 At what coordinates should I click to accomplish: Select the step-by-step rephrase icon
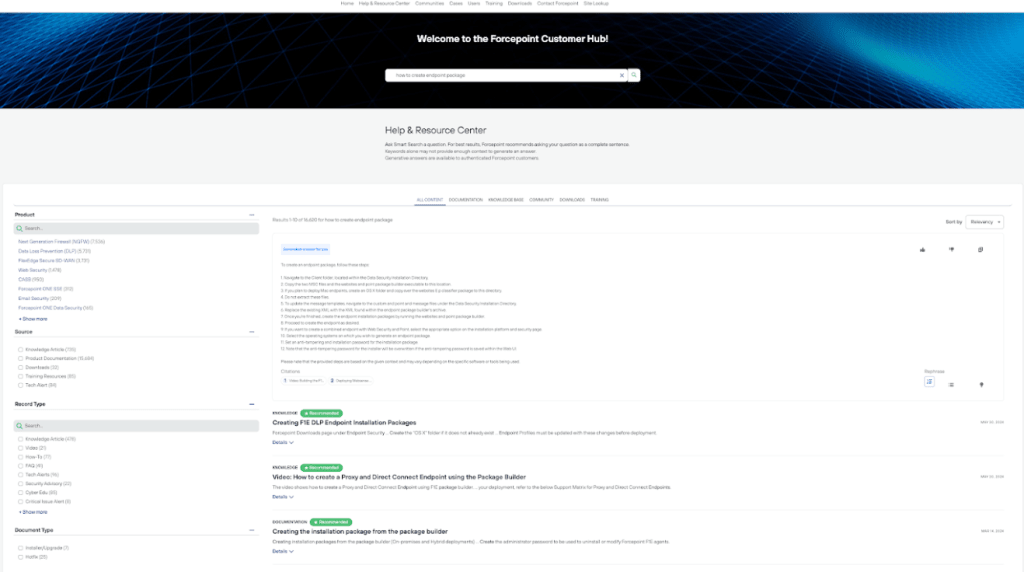coord(929,382)
